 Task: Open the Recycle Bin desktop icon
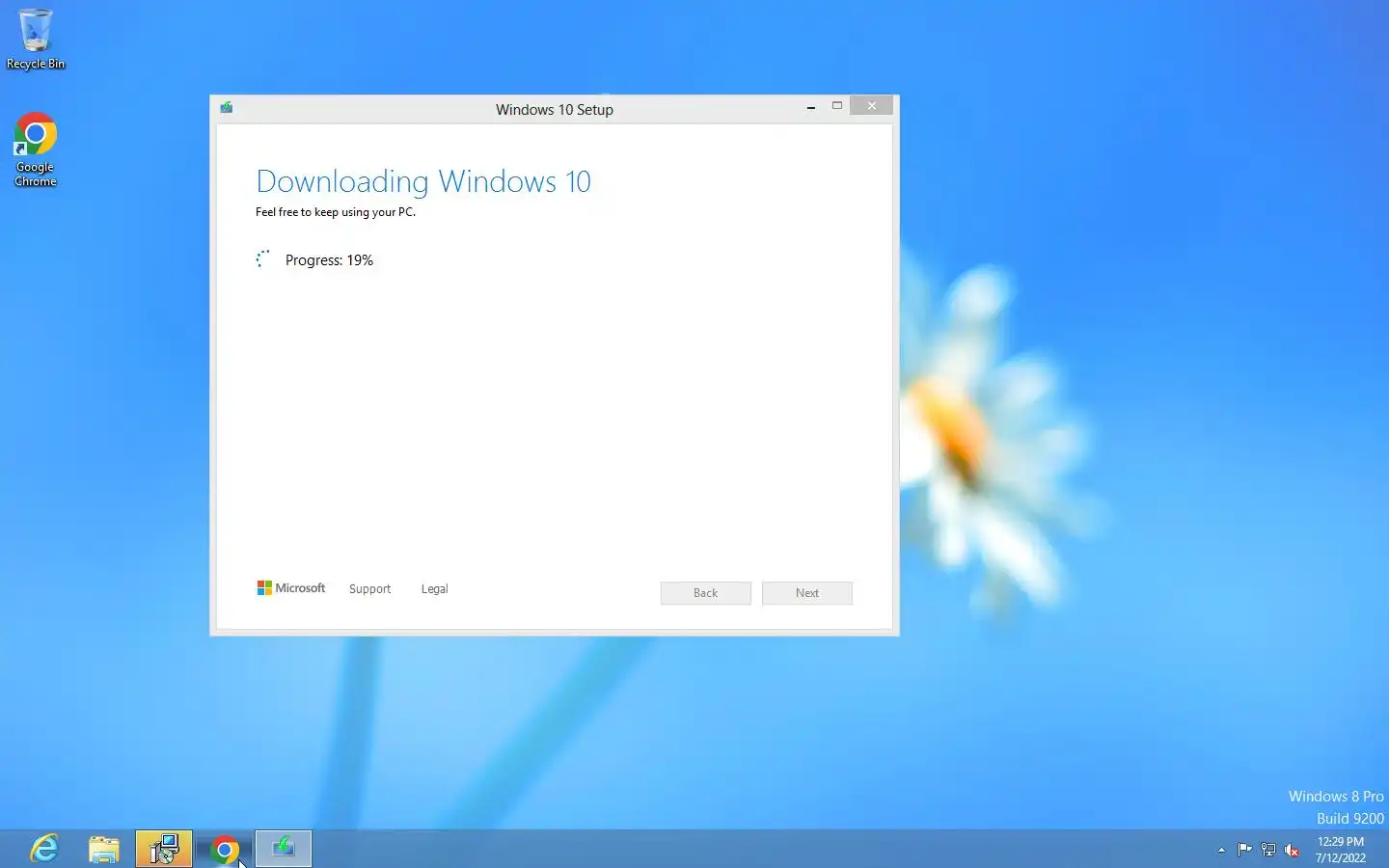pyautogui.click(x=36, y=39)
